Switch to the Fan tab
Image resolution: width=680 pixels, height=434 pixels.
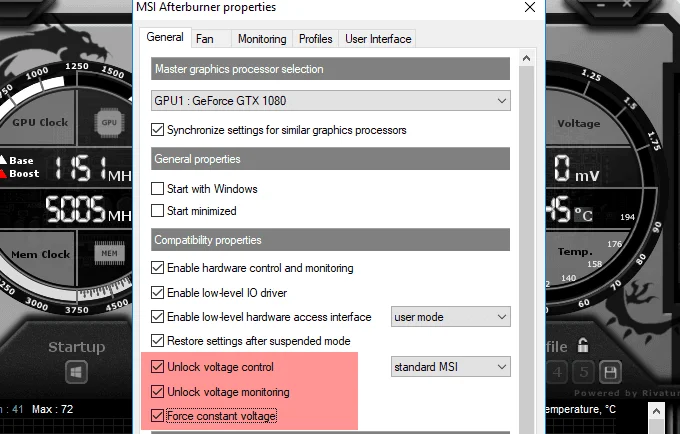[205, 39]
